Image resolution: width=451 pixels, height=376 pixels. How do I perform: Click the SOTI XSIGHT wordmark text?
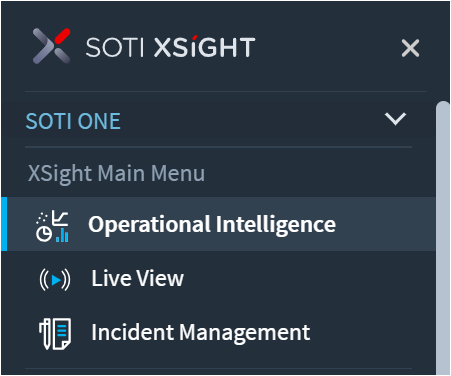point(170,47)
